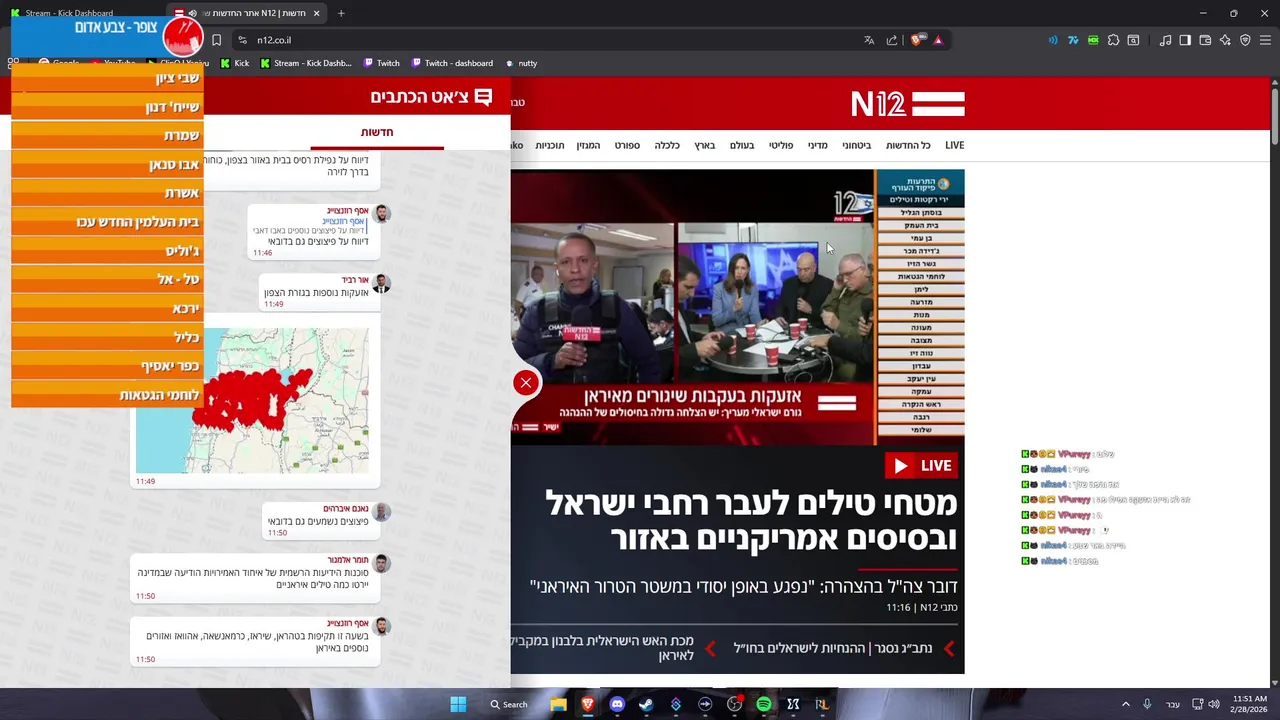Select כל החדשות in N12 navigation
This screenshot has width=1280, height=720.
click(x=908, y=146)
